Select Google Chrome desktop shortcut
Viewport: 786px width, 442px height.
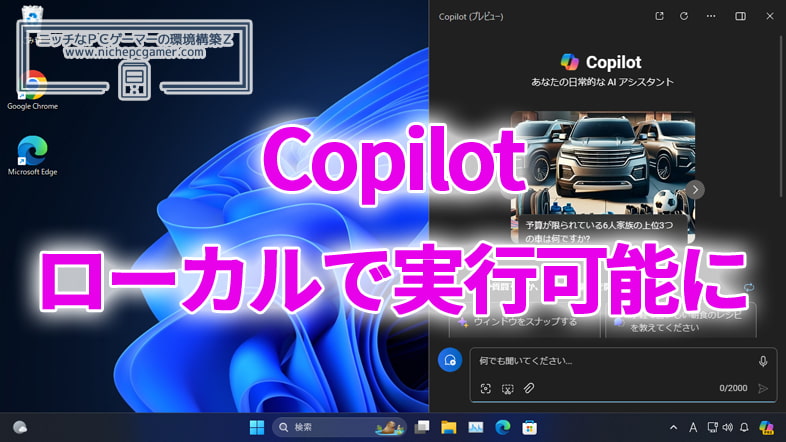(x=32, y=90)
